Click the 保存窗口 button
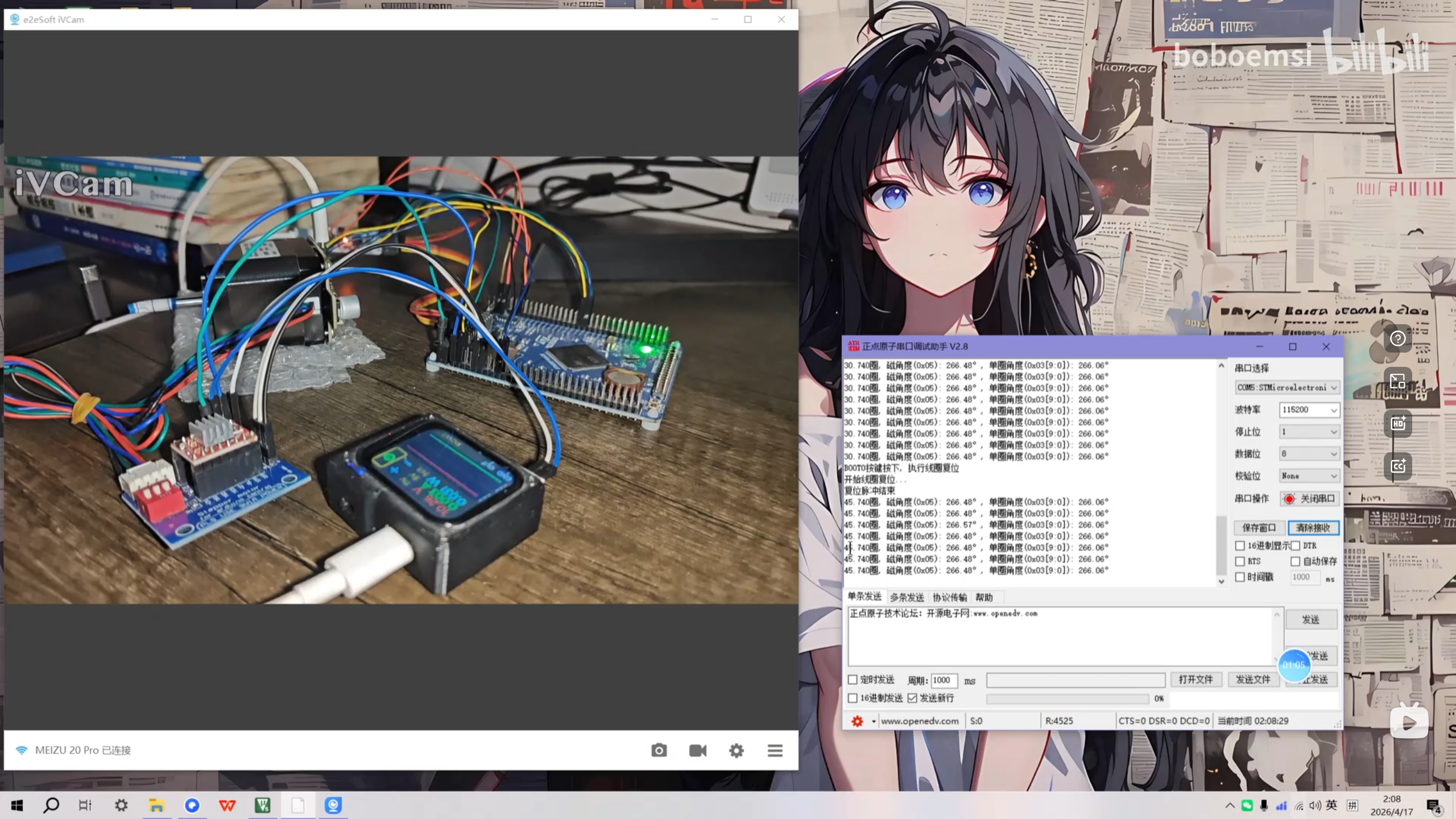1456x819 pixels. coord(1259,528)
